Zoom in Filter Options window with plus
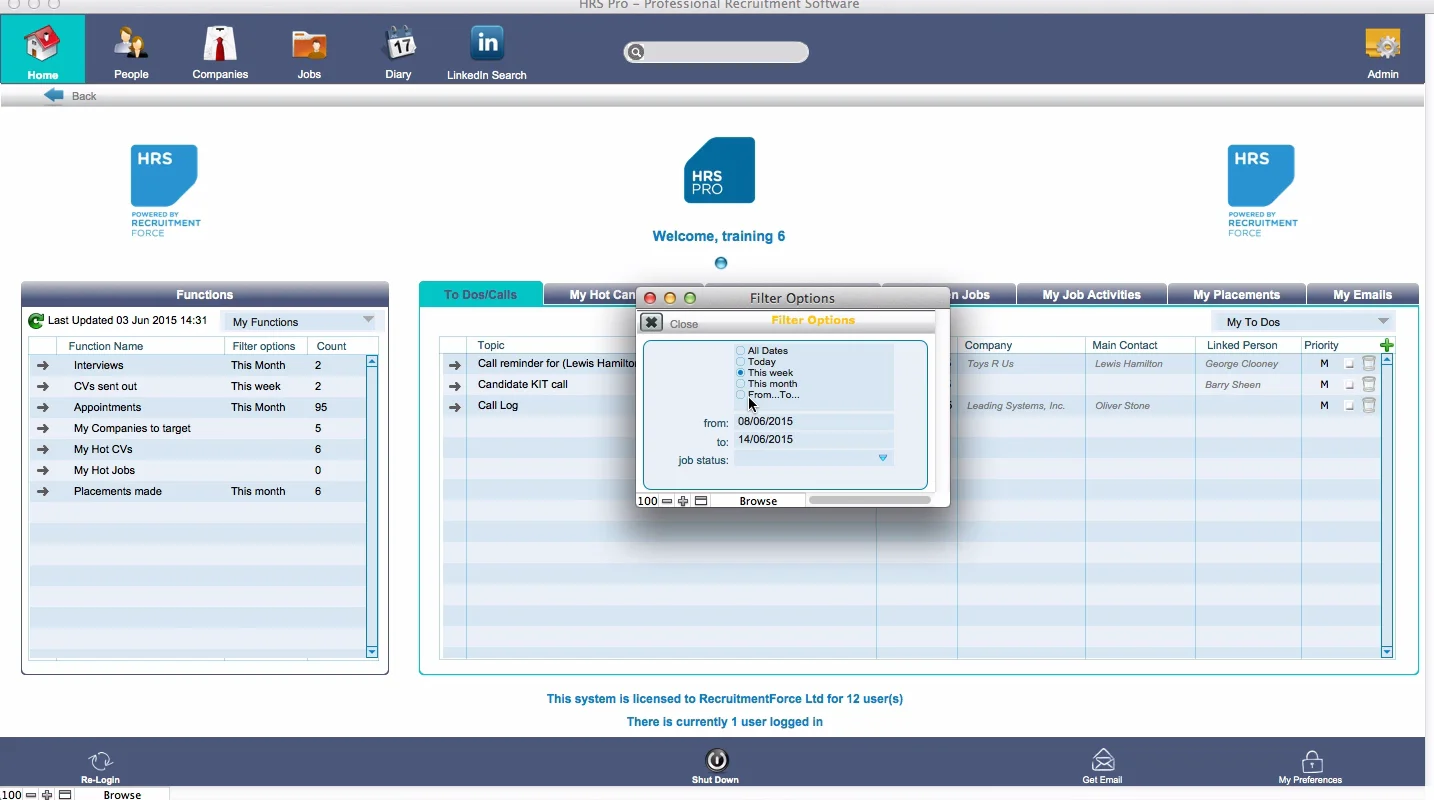The height and width of the screenshot is (800, 1434). [683, 501]
